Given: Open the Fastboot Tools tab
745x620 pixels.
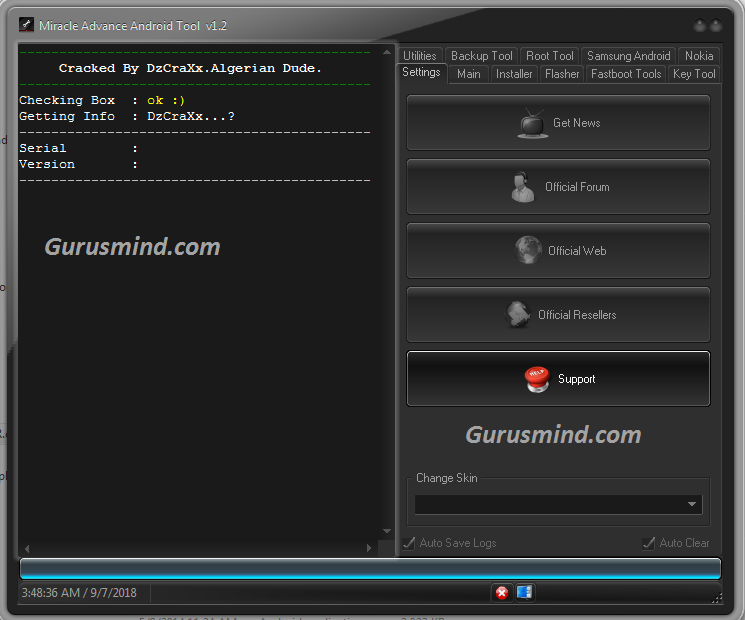Looking at the screenshot, I should [626, 74].
